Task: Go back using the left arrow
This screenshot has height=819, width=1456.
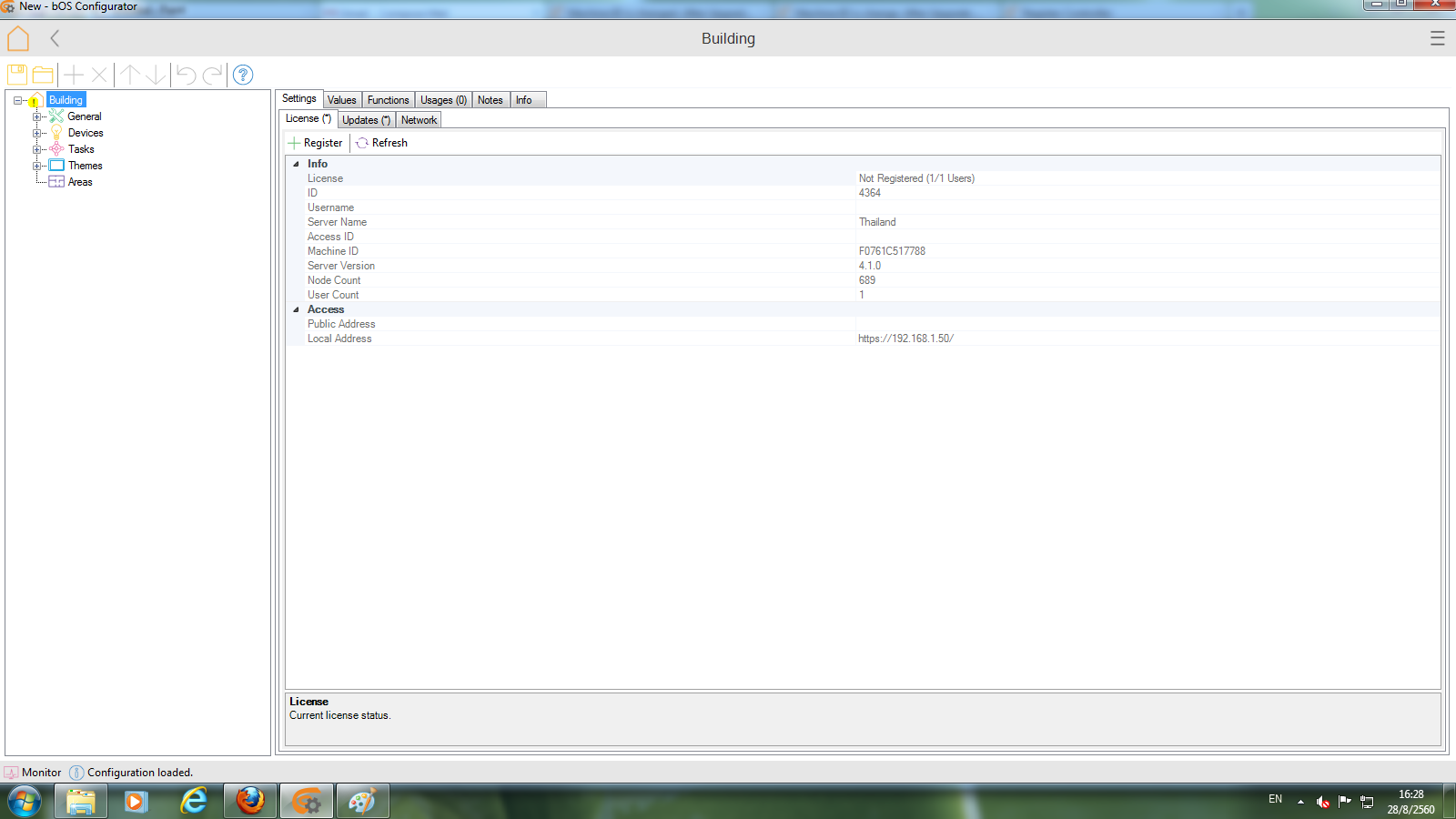Action: click(x=55, y=38)
